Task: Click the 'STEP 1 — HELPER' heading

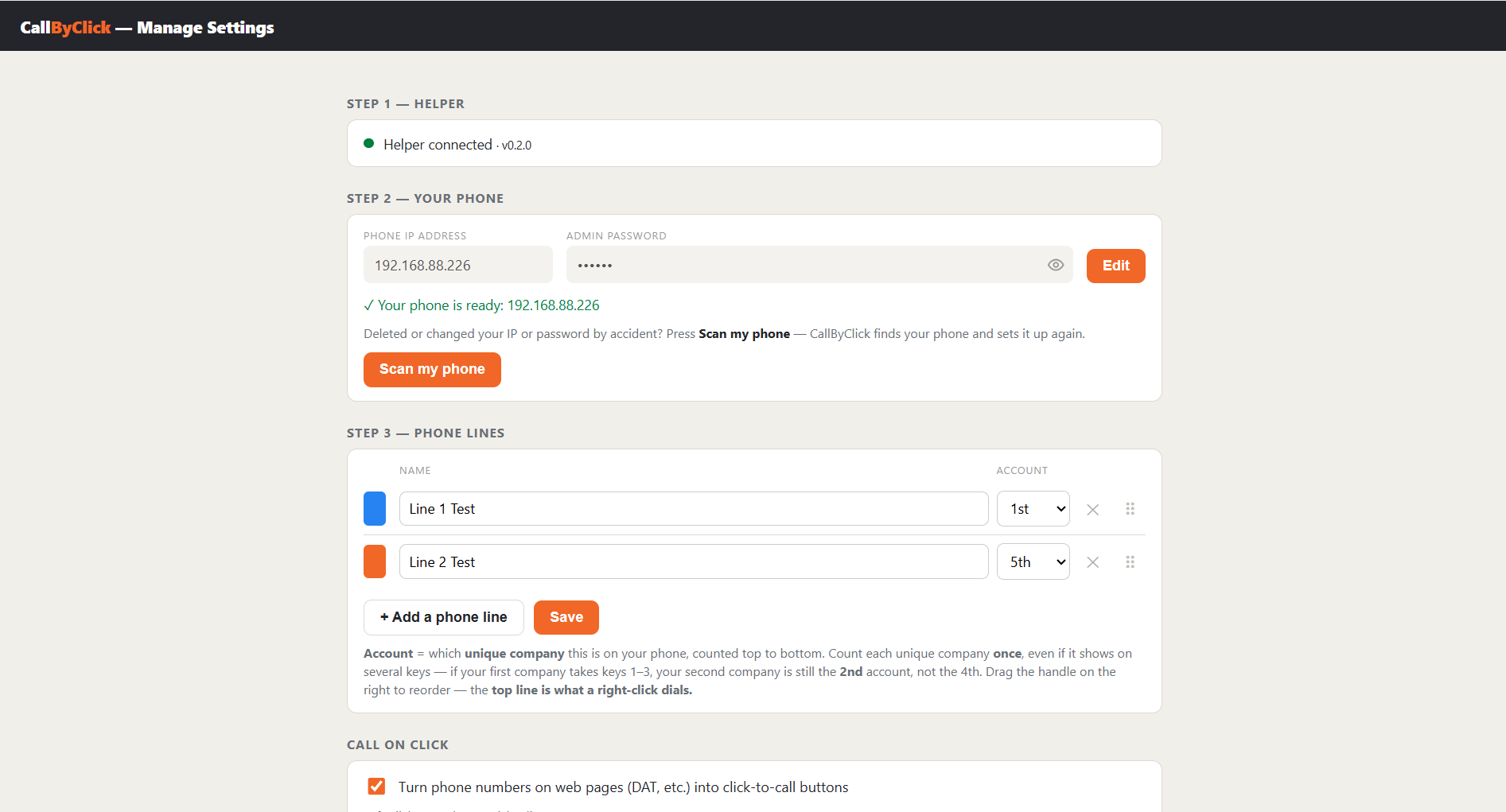Action: click(406, 104)
